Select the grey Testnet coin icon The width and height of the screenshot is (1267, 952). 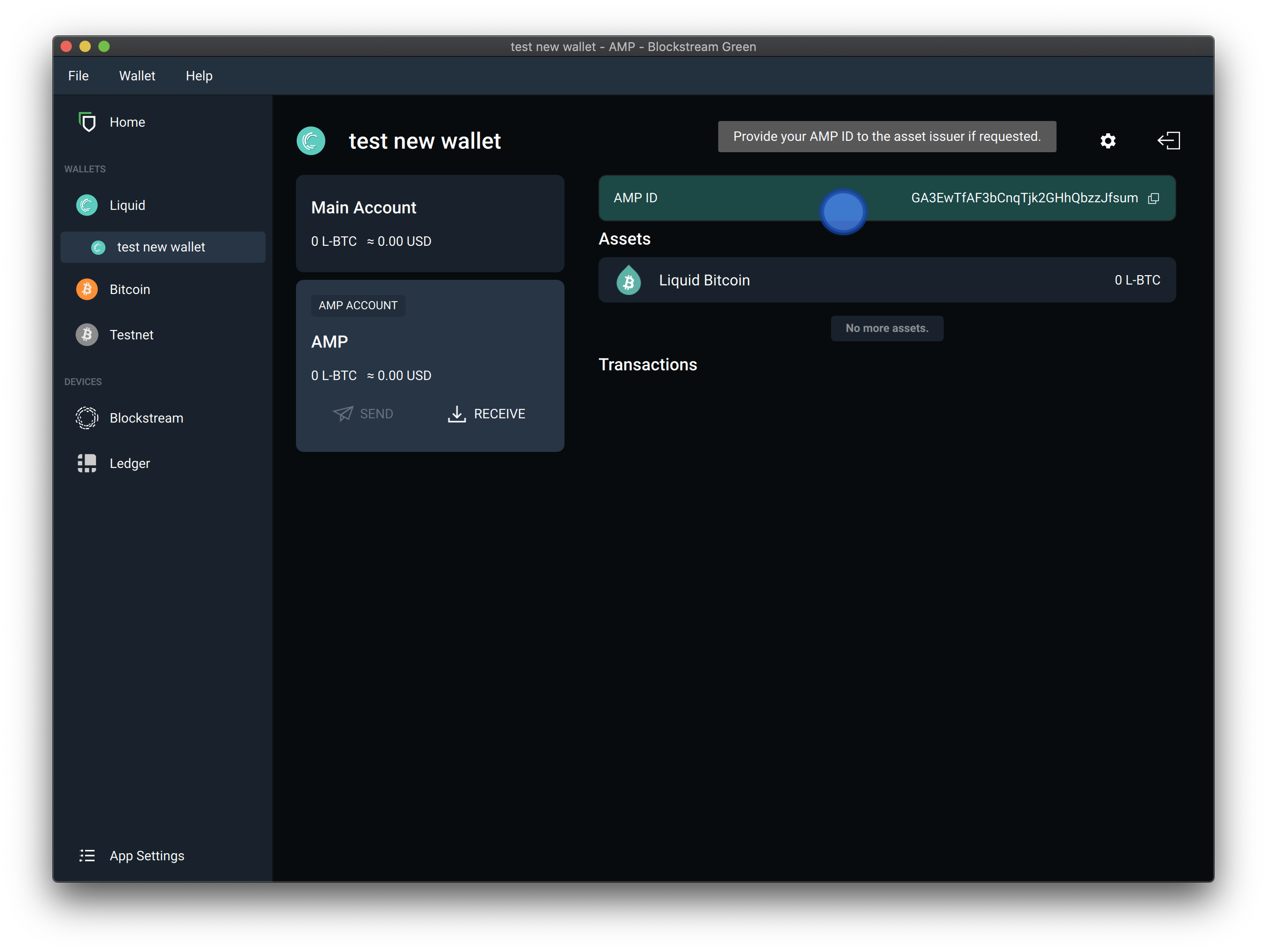tap(87, 335)
